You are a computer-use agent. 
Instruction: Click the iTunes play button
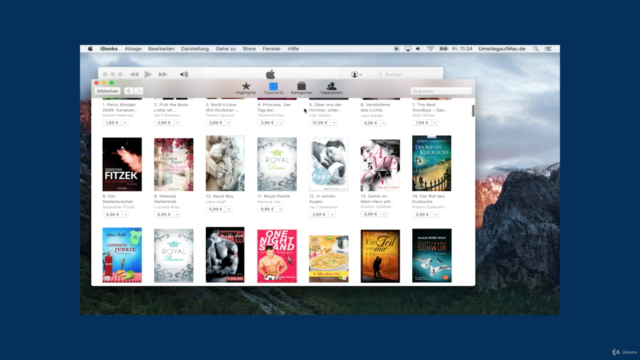pos(148,74)
